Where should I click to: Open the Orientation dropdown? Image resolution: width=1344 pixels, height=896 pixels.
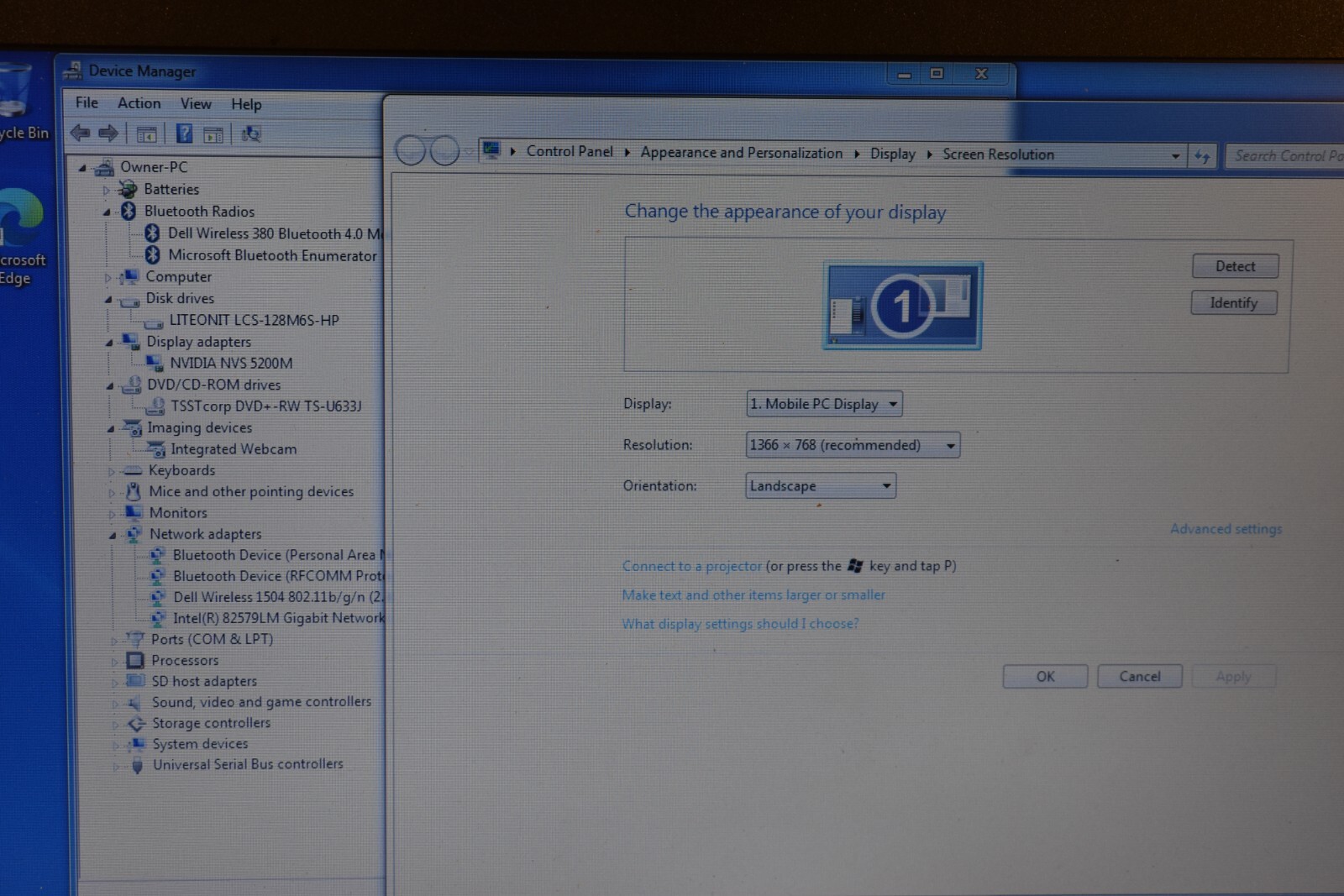(821, 485)
